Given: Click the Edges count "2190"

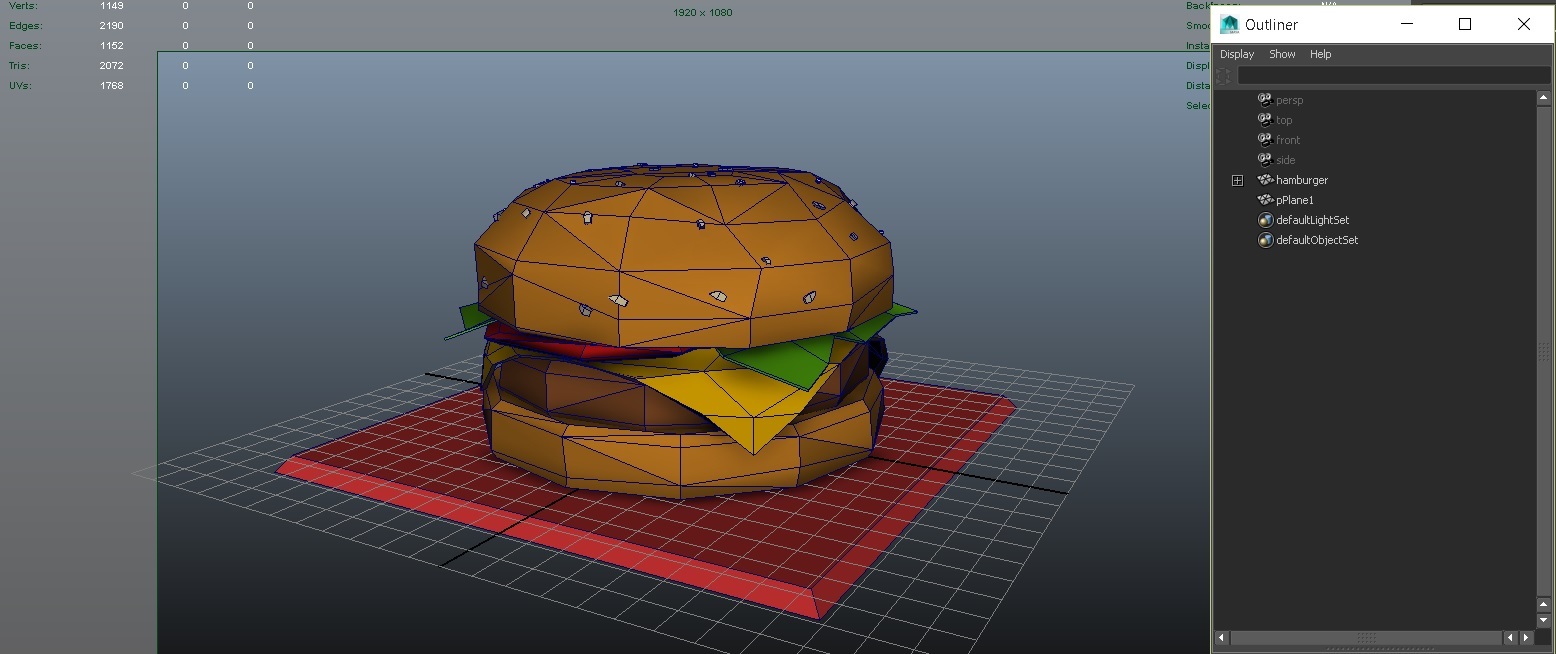Looking at the screenshot, I should [x=112, y=25].
